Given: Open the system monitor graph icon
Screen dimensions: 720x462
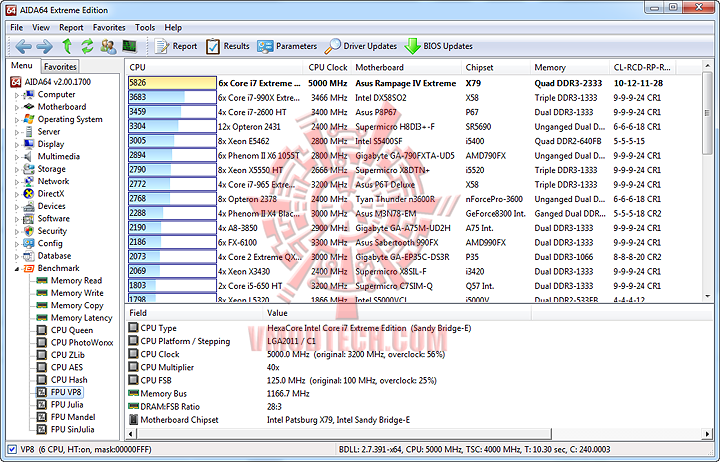Looking at the screenshot, I should 129,46.
